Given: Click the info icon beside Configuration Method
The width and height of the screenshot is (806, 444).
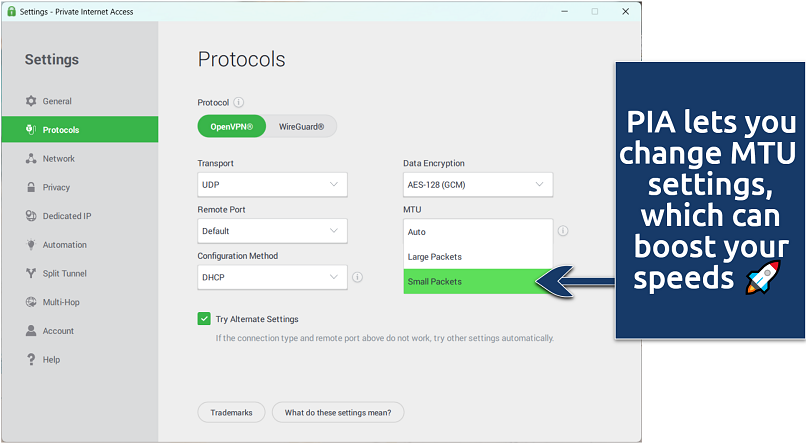Looking at the screenshot, I should pyautogui.click(x=357, y=277).
